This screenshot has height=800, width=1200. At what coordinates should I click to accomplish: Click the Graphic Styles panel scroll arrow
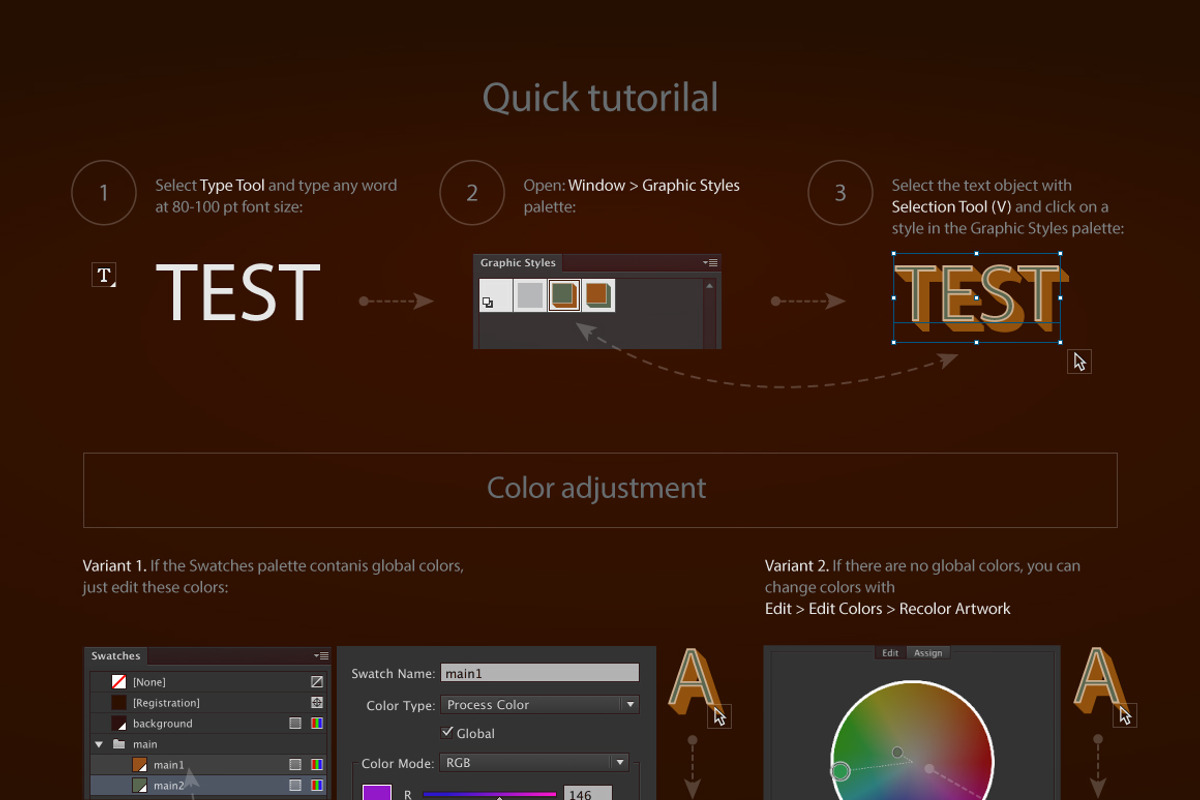711,285
